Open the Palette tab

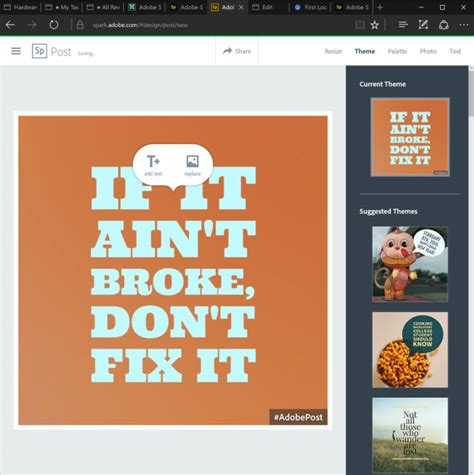[397, 51]
